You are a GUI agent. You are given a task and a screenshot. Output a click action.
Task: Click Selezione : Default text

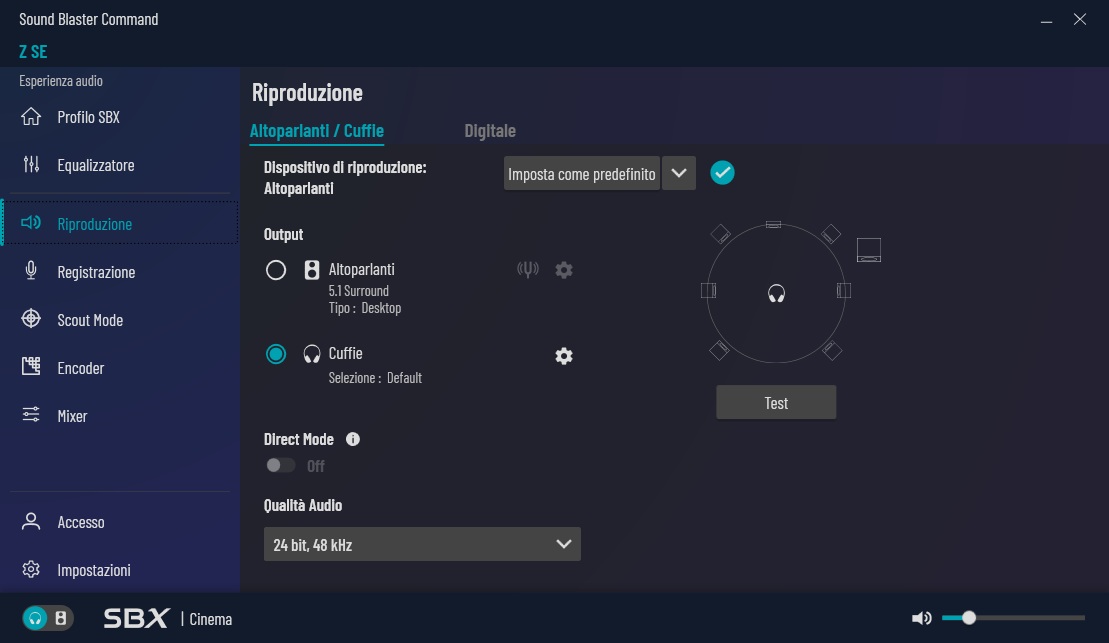pyautogui.click(x=376, y=378)
